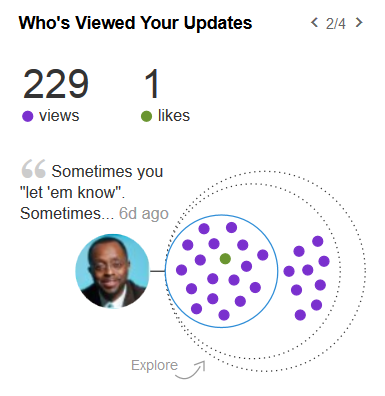385x396 pixels.
Task: Click the Explore link
Action: point(154,365)
